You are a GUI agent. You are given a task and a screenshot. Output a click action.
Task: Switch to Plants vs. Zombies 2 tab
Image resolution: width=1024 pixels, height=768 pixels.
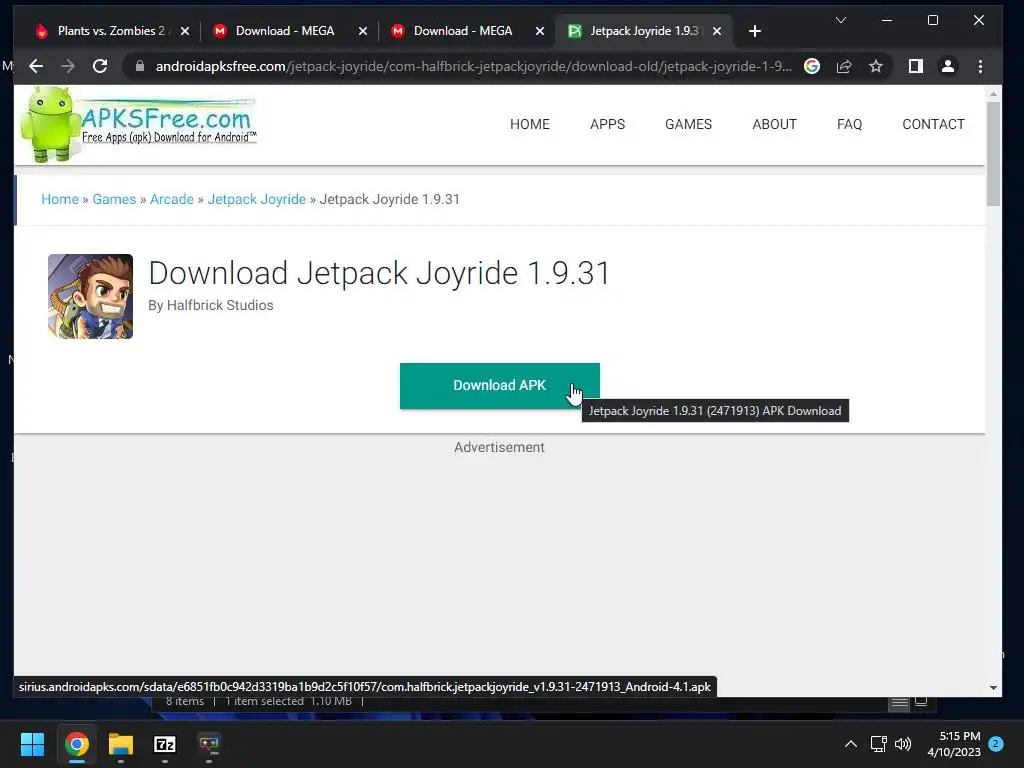pos(111,31)
